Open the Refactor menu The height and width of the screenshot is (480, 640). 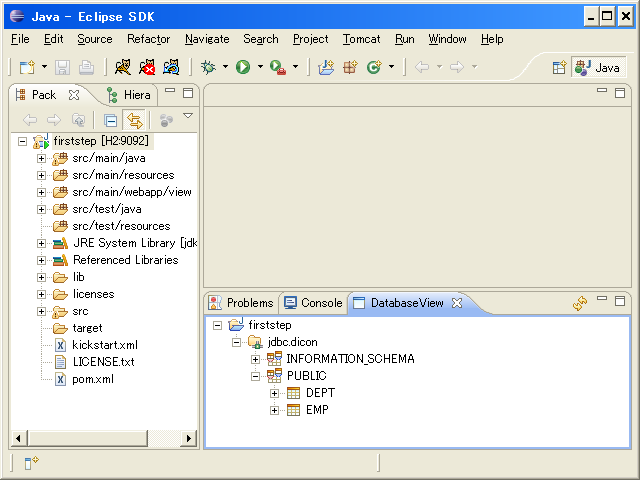(x=148, y=39)
